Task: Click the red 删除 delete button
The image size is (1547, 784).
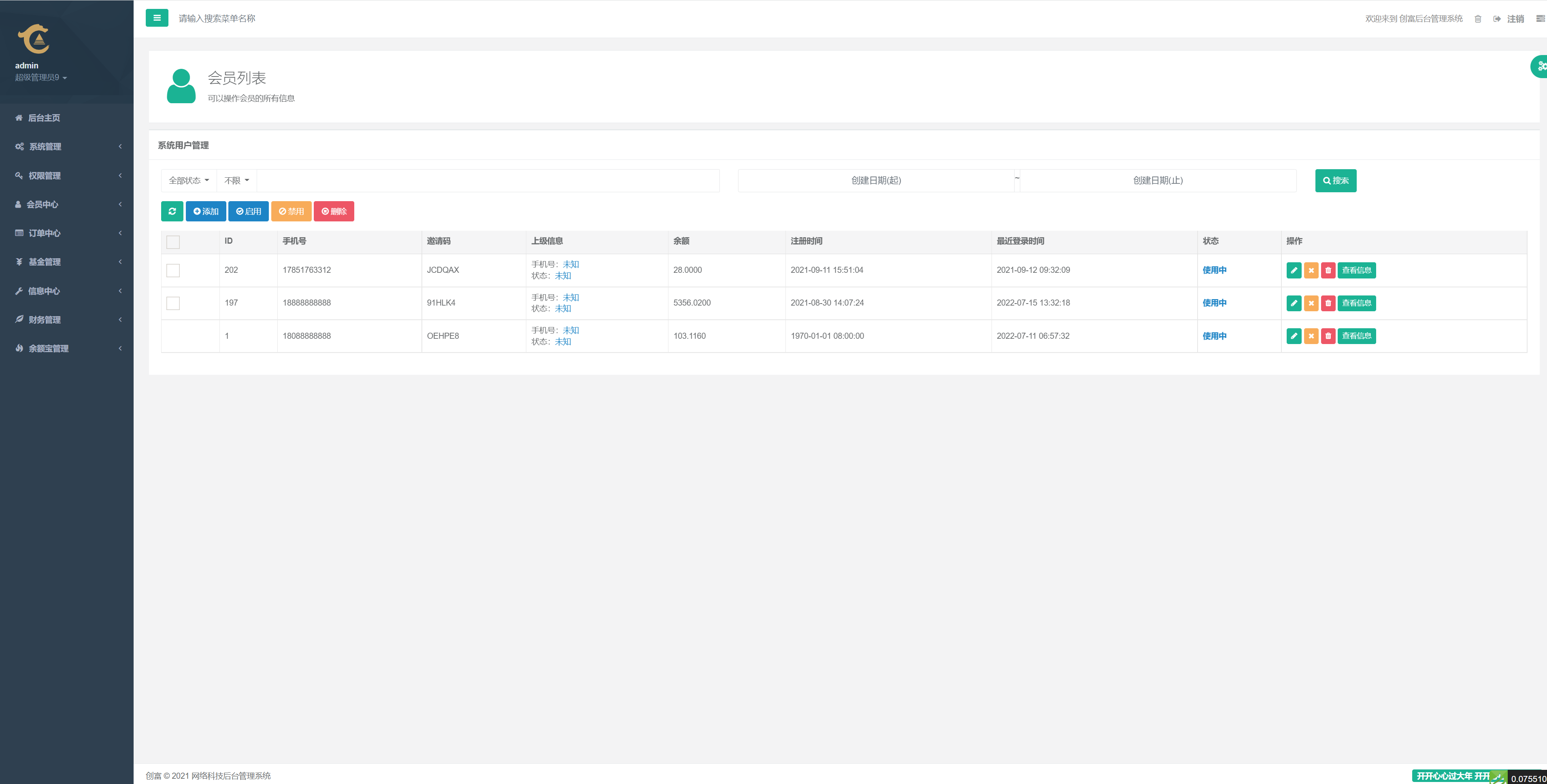Action: click(x=334, y=211)
